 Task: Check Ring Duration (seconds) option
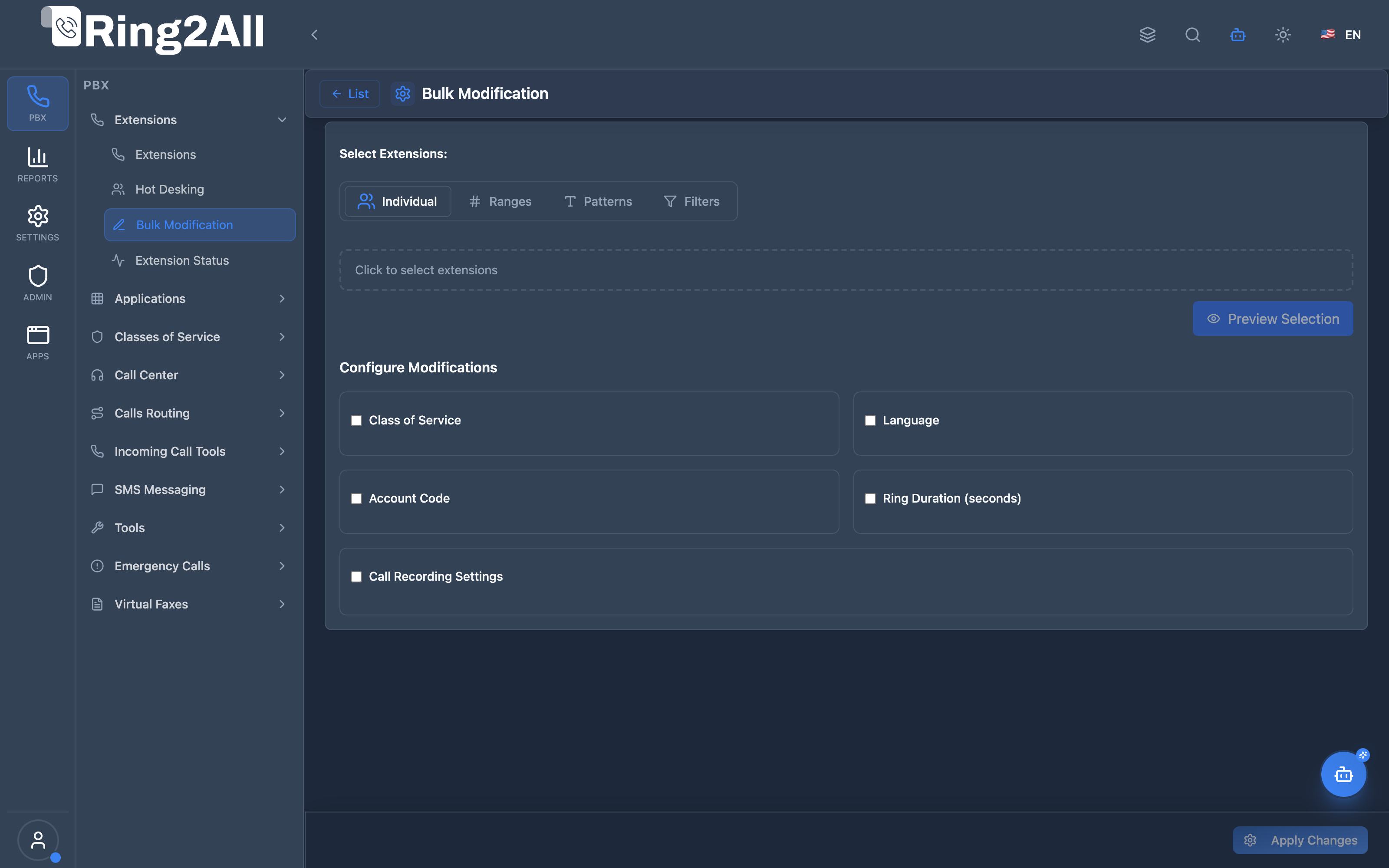coord(870,498)
